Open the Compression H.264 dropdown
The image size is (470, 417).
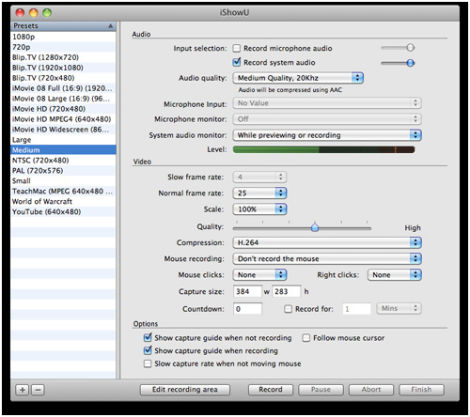click(x=327, y=242)
